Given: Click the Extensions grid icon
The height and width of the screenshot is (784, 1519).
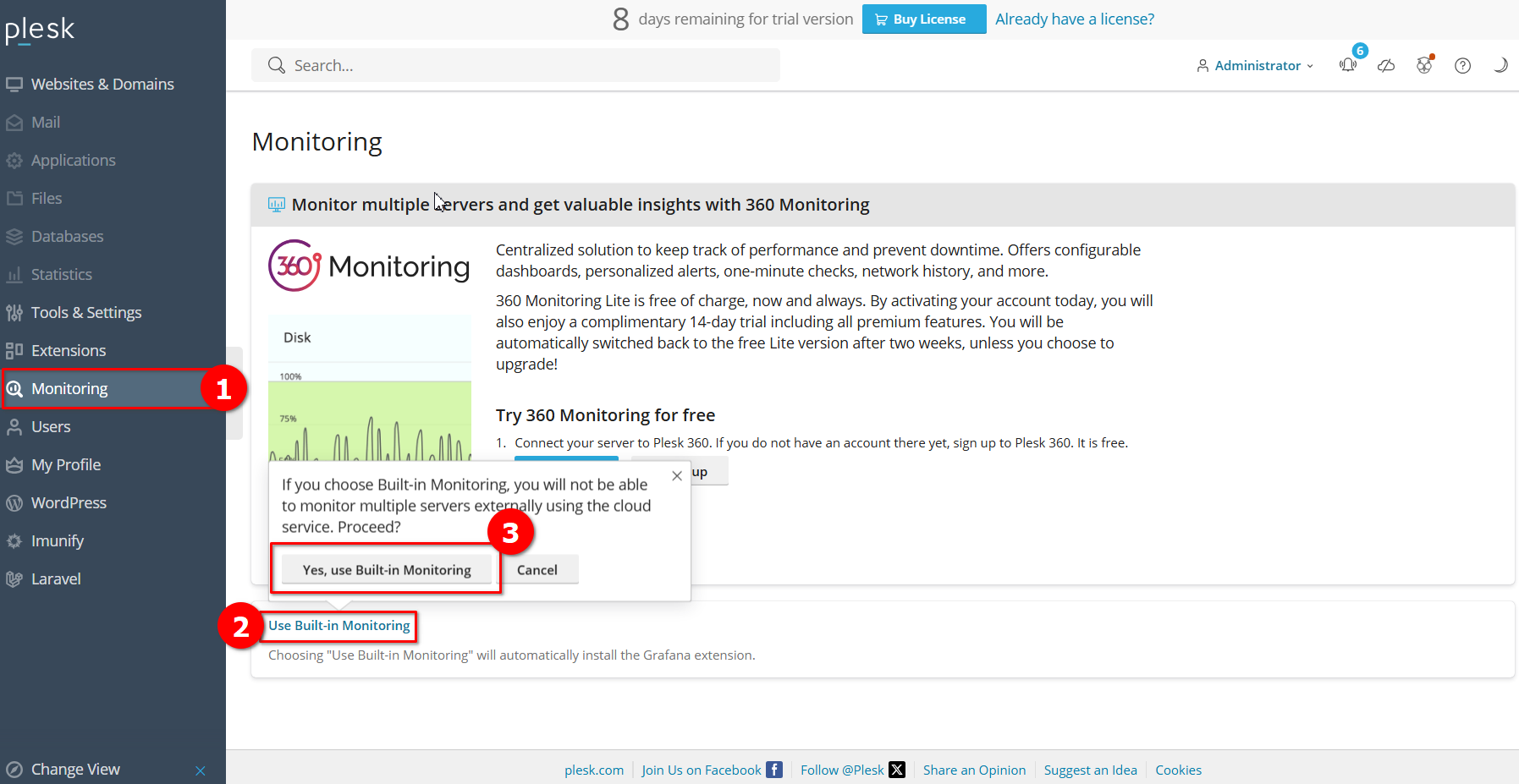Looking at the screenshot, I should 14,350.
